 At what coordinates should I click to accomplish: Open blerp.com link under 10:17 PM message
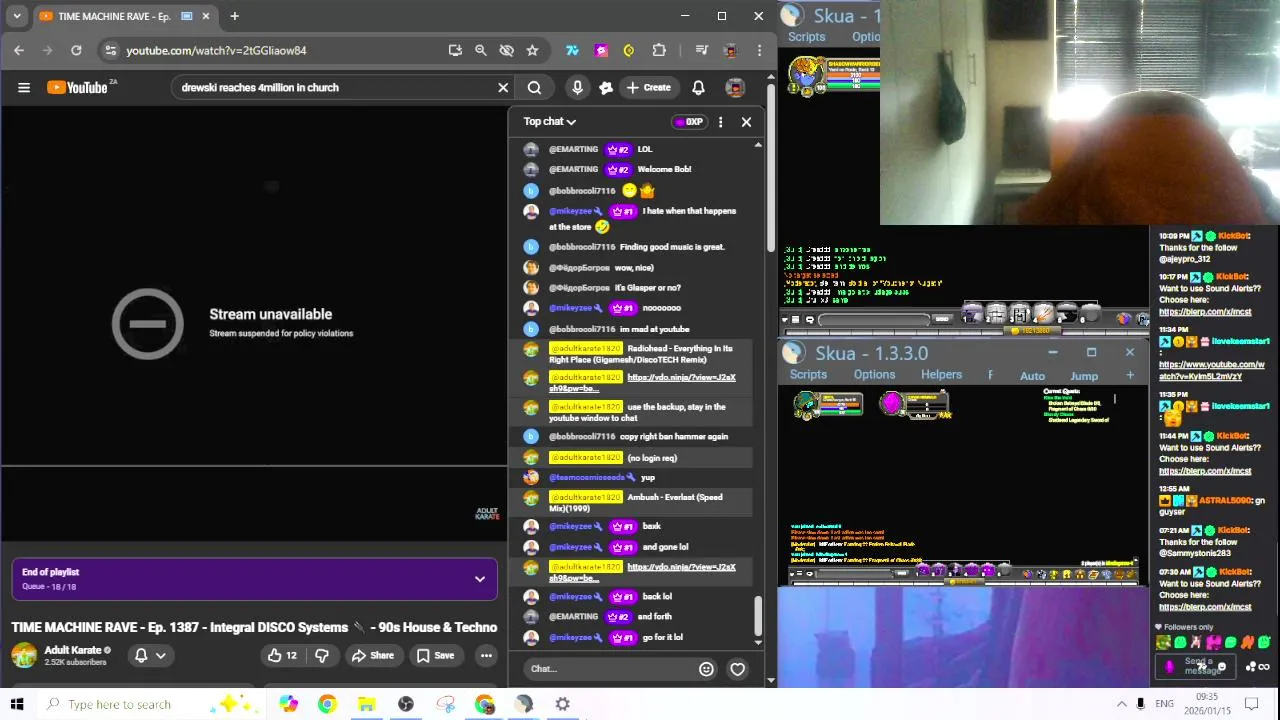click(1205, 312)
